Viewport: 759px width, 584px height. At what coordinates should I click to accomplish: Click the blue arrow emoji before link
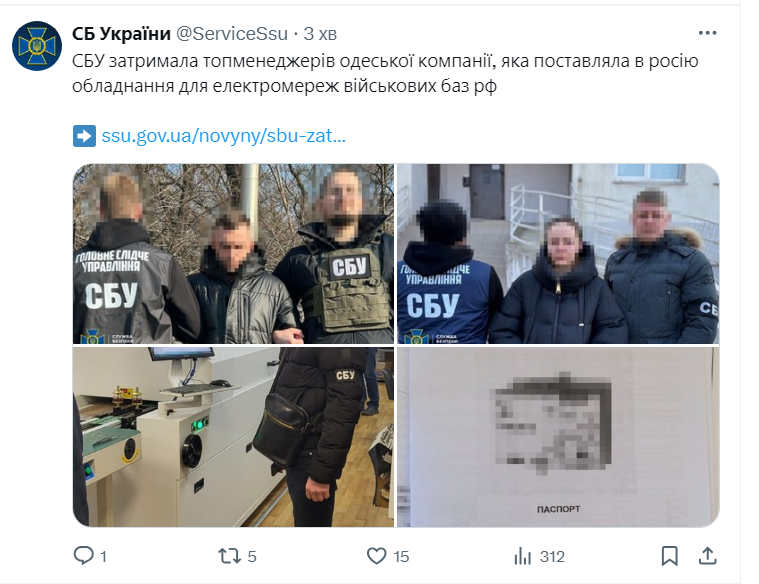[x=84, y=136]
